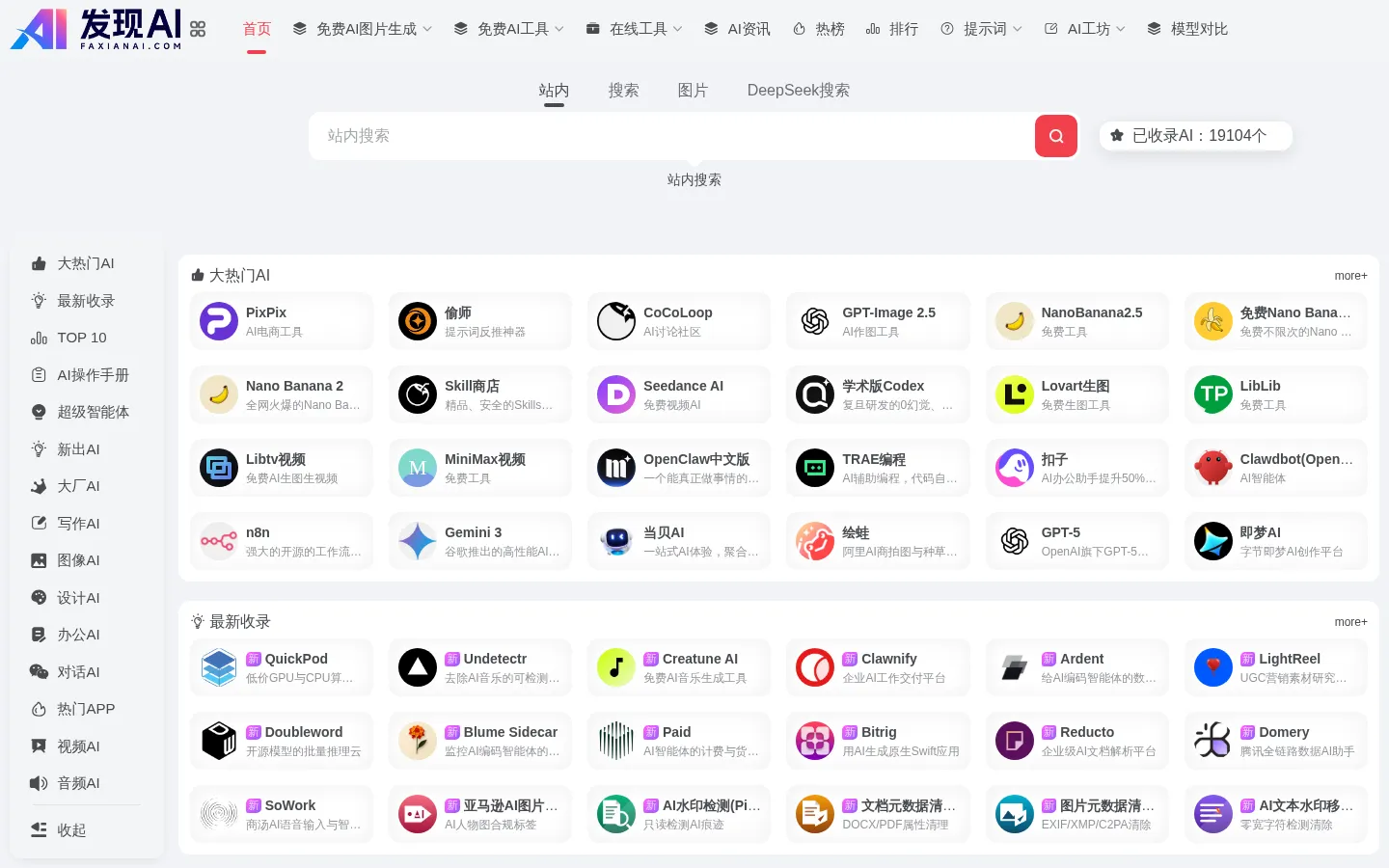Click the 发现AI site logo

[95, 29]
